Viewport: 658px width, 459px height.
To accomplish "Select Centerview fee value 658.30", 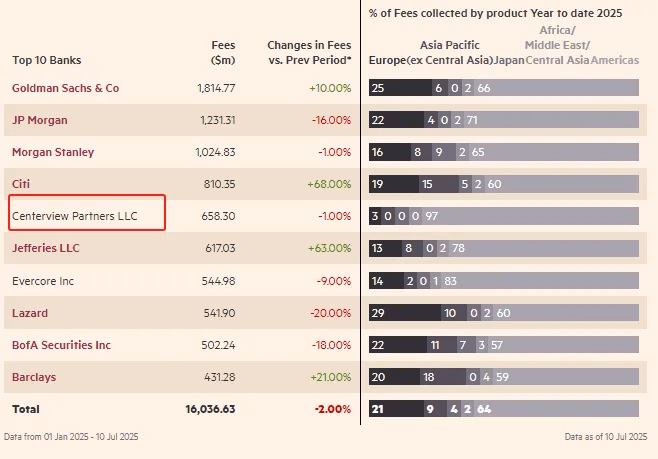I will (x=218, y=216).
